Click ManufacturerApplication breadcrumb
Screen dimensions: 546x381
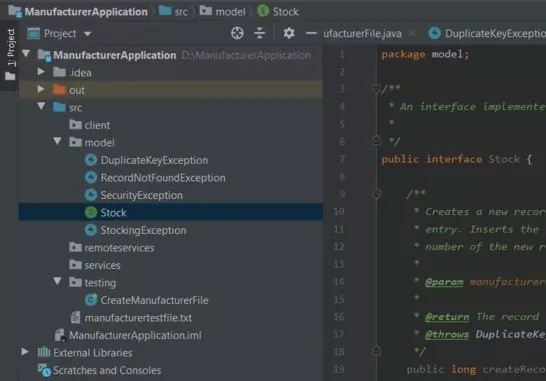pos(86,12)
